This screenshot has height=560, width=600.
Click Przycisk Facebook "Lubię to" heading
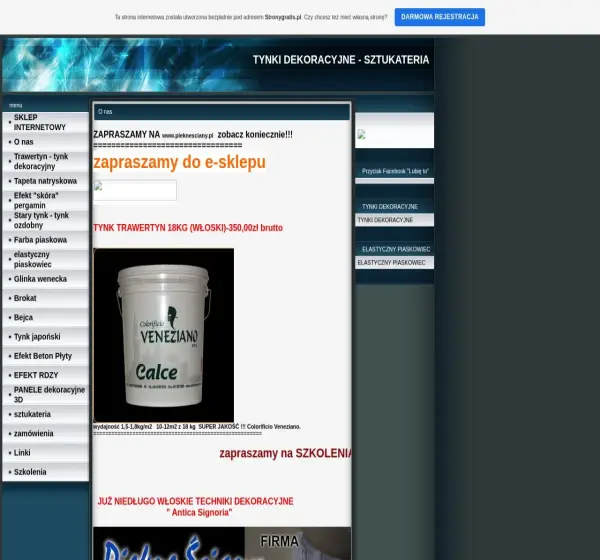[x=395, y=171]
